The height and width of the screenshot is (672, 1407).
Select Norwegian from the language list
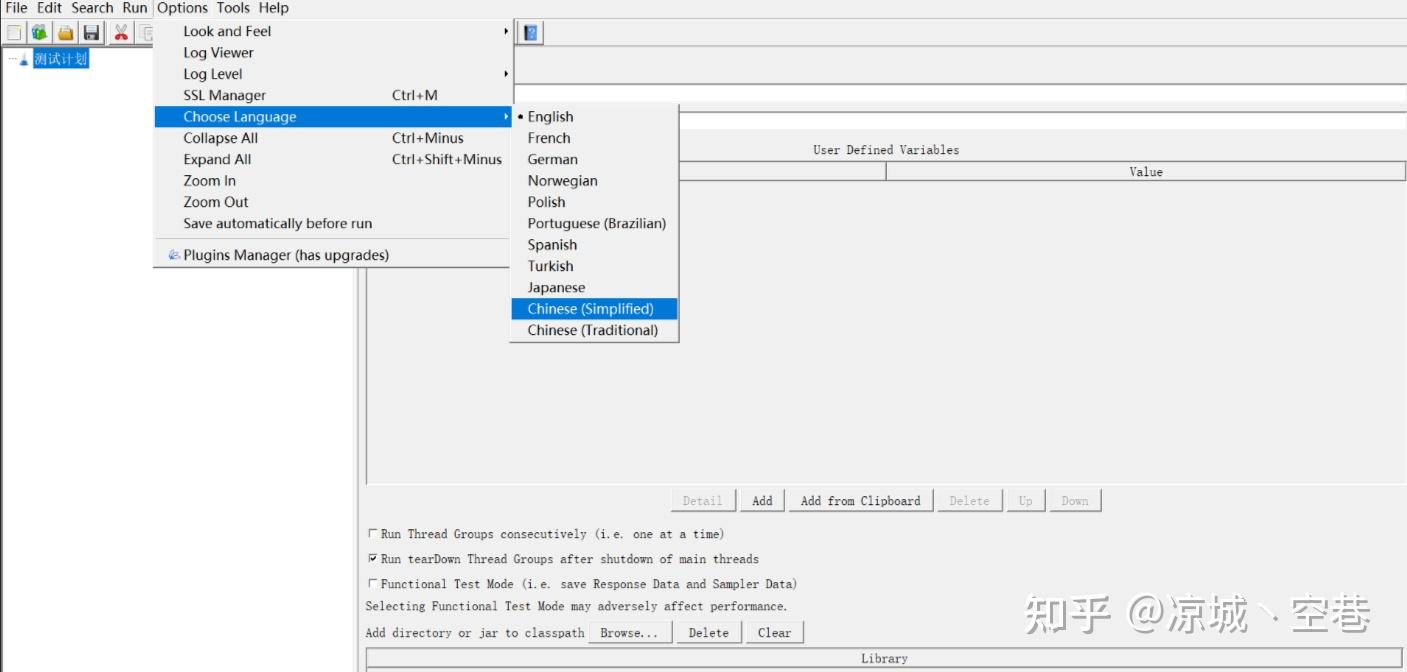point(594,181)
